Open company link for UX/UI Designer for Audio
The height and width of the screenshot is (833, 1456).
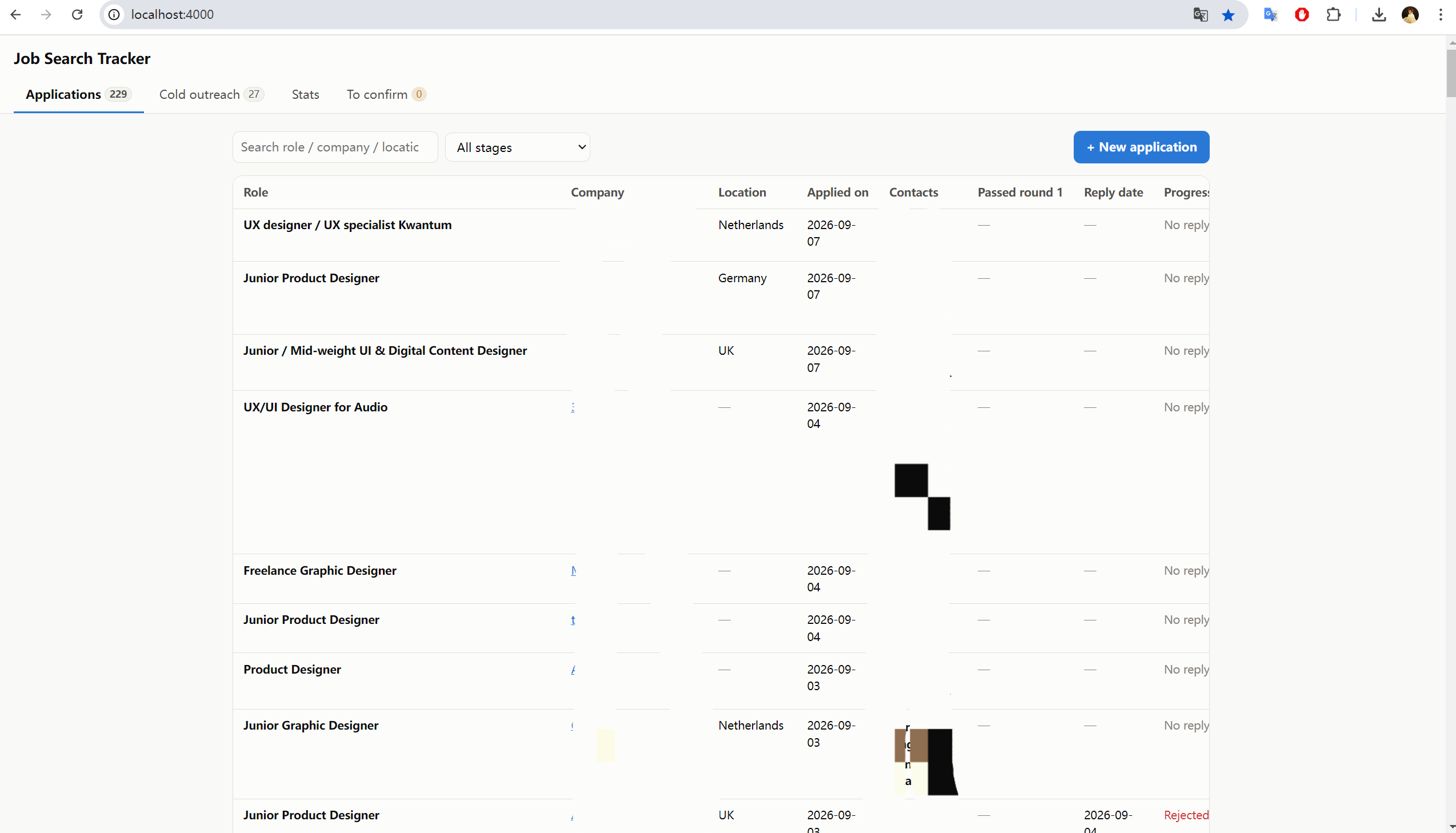click(573, 407)
